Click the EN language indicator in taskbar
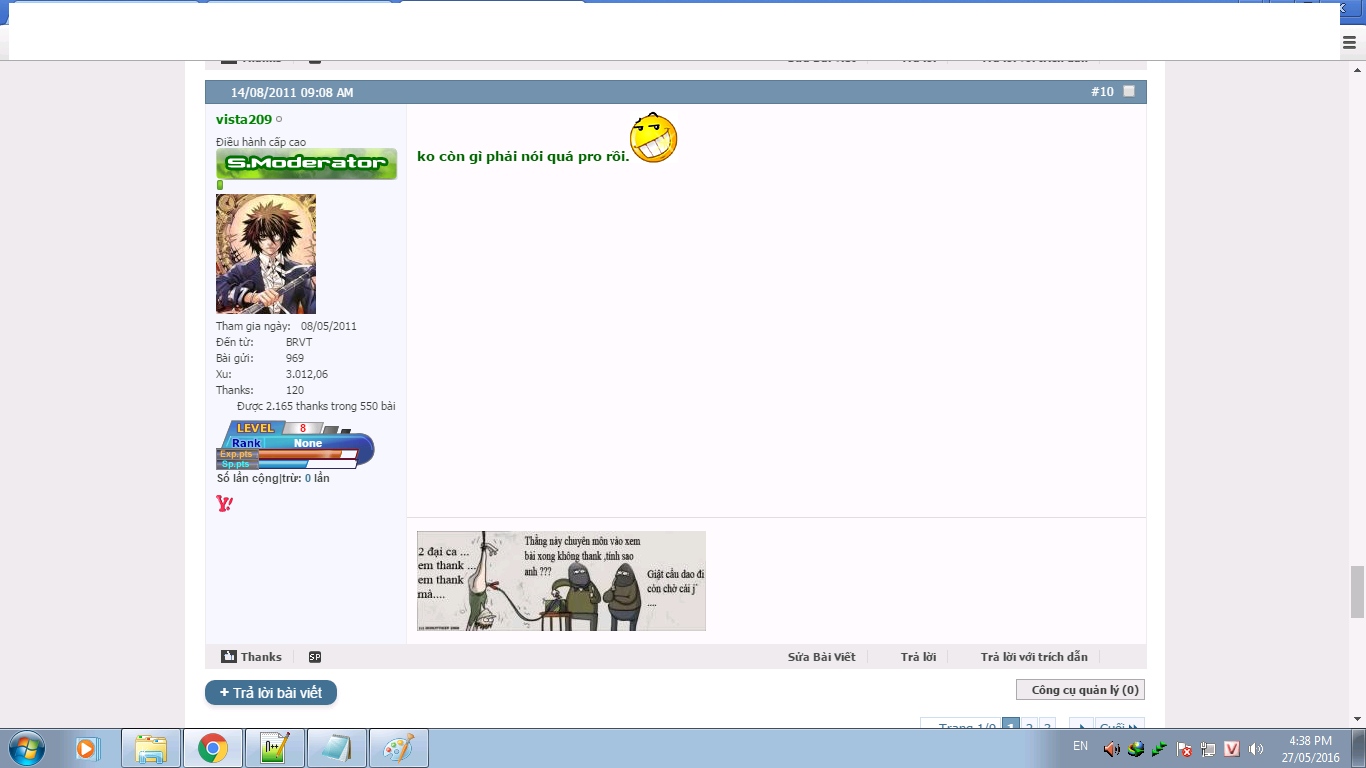Image resolution: width=1366 pixels, height=768 pixels. (1080, 746)
